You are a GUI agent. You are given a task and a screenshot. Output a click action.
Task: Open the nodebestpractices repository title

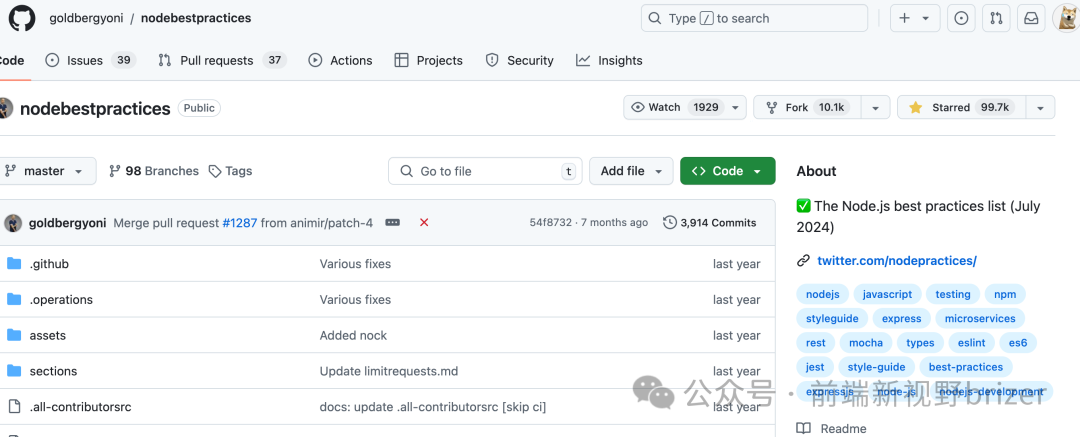coord(95,108)
